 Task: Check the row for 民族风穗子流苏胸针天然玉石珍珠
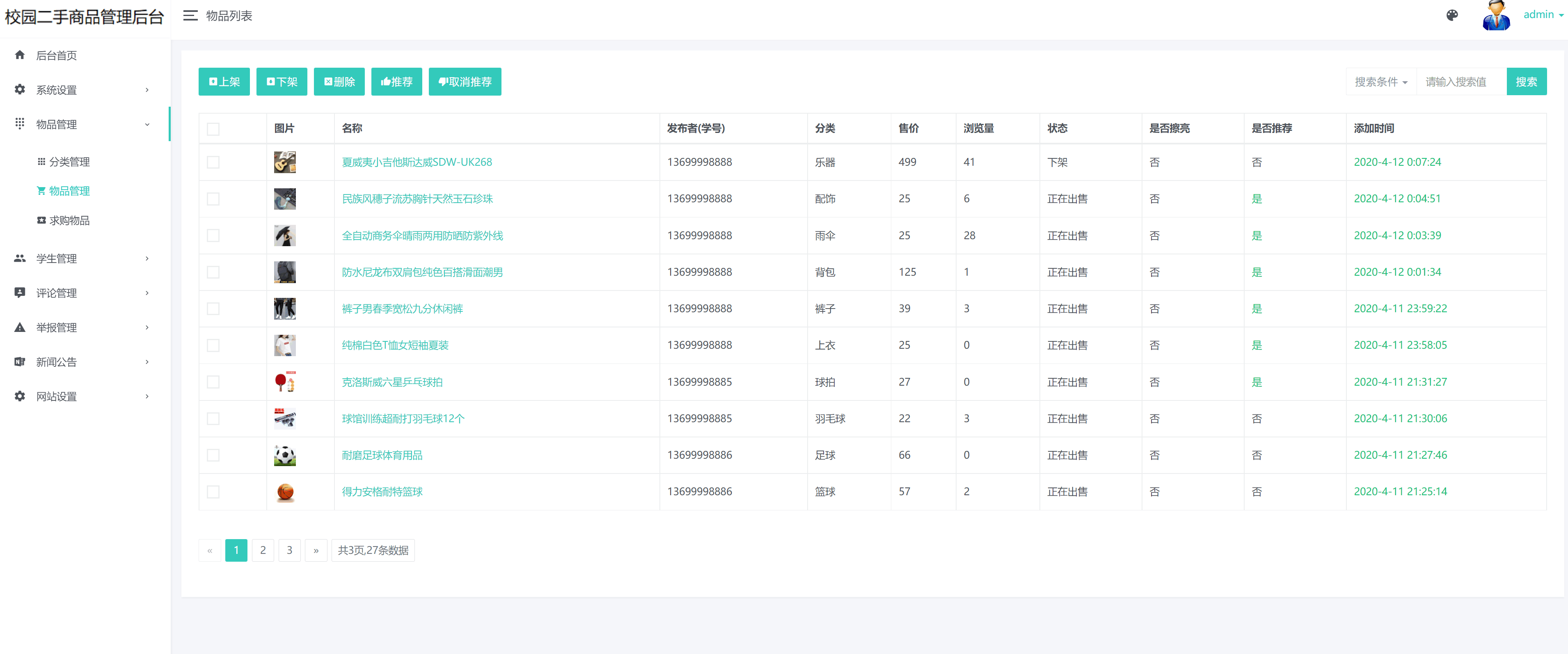click(x=213, y=199)
